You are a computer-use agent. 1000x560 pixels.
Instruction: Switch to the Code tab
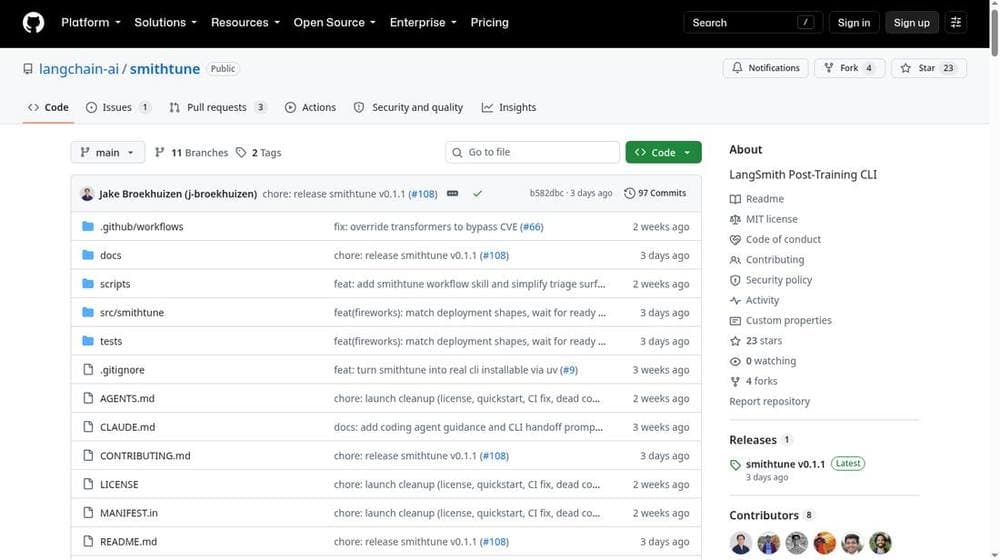48,107
